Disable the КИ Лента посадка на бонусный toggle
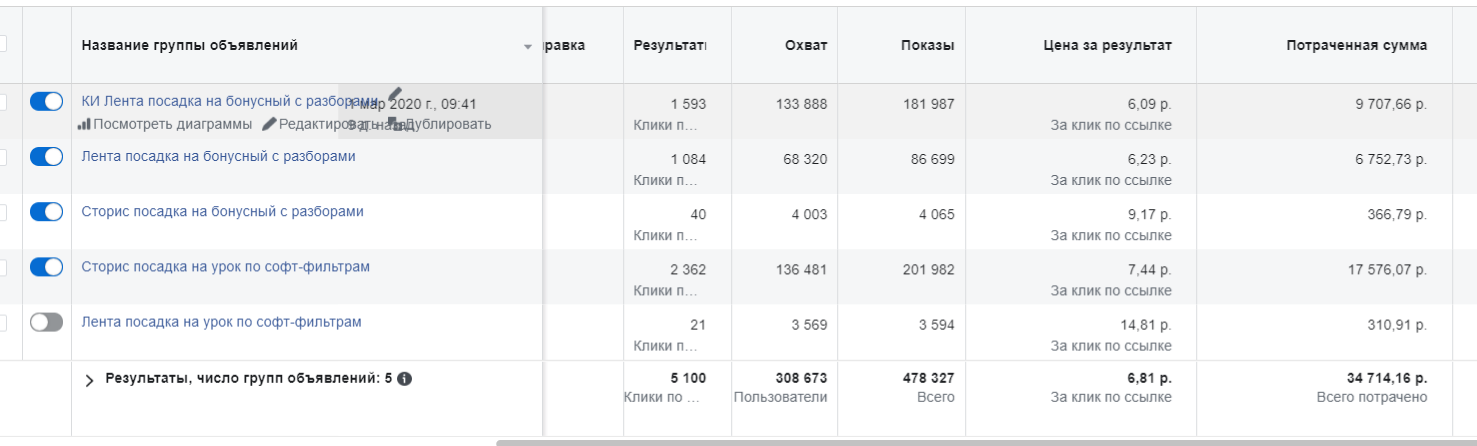This screenshot has height=446, width=1477. tap(47, 101)
